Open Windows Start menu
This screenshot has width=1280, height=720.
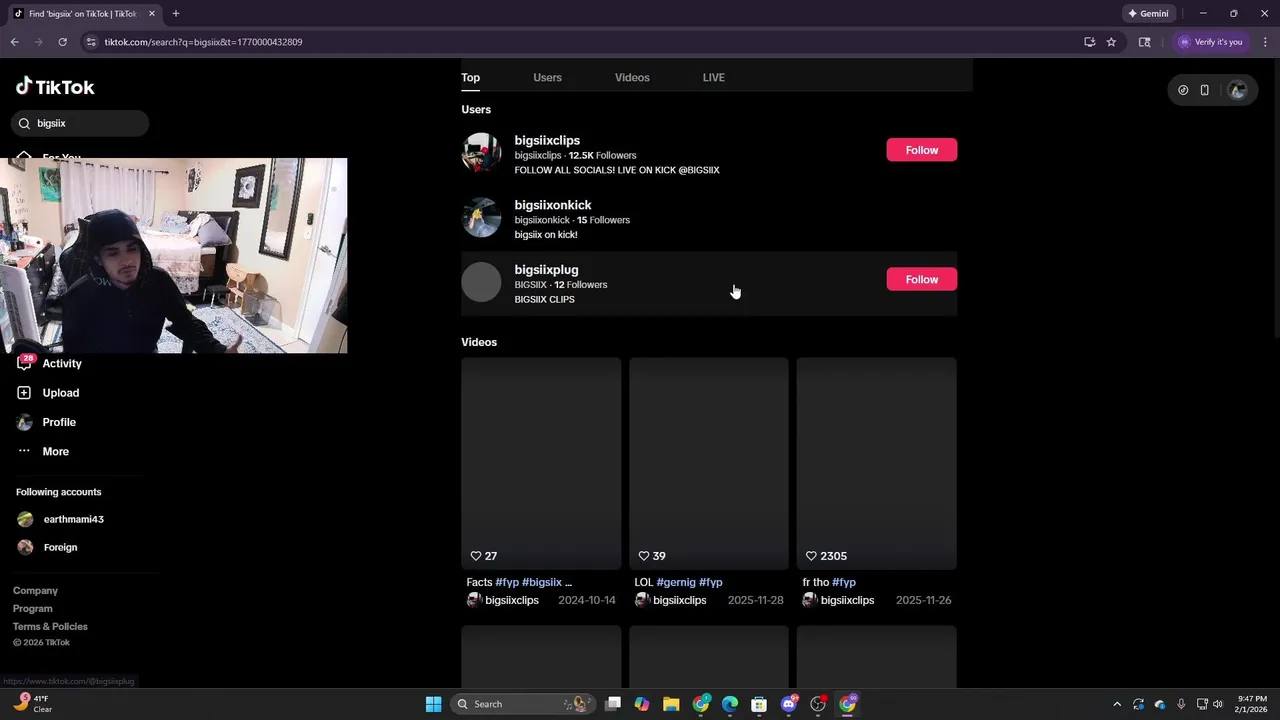pos(433,704)
